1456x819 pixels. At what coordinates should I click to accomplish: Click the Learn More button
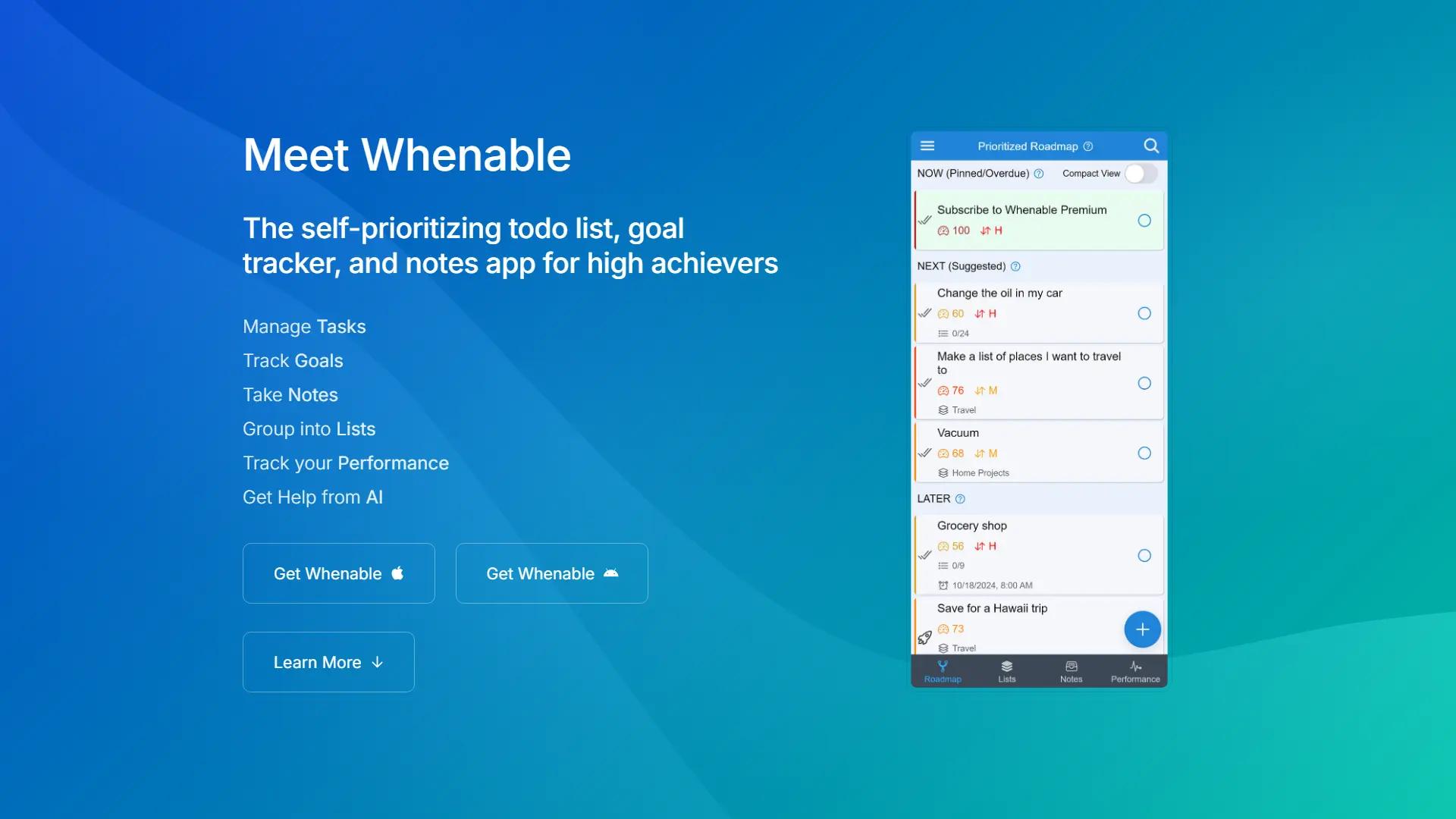coord(328,662)
